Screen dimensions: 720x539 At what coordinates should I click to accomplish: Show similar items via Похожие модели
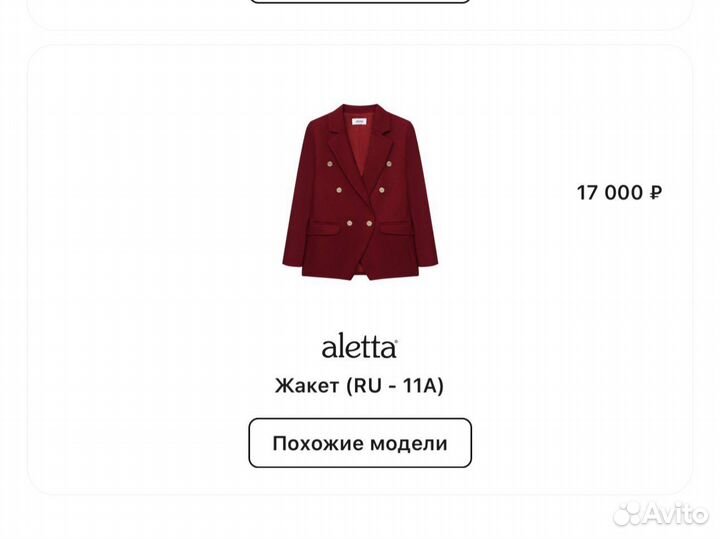click(x=360, y=443)
